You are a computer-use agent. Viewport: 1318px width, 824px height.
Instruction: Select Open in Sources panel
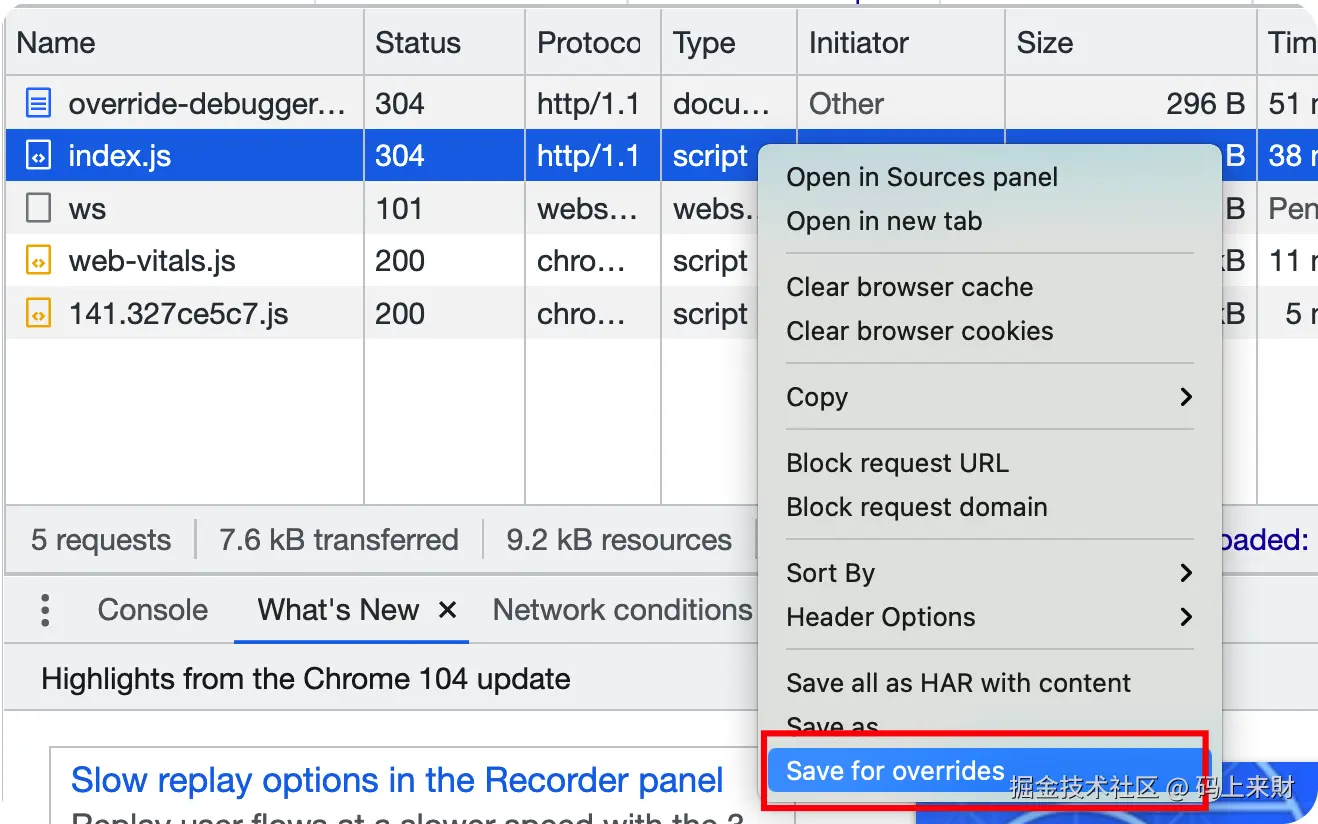[921, 177]
